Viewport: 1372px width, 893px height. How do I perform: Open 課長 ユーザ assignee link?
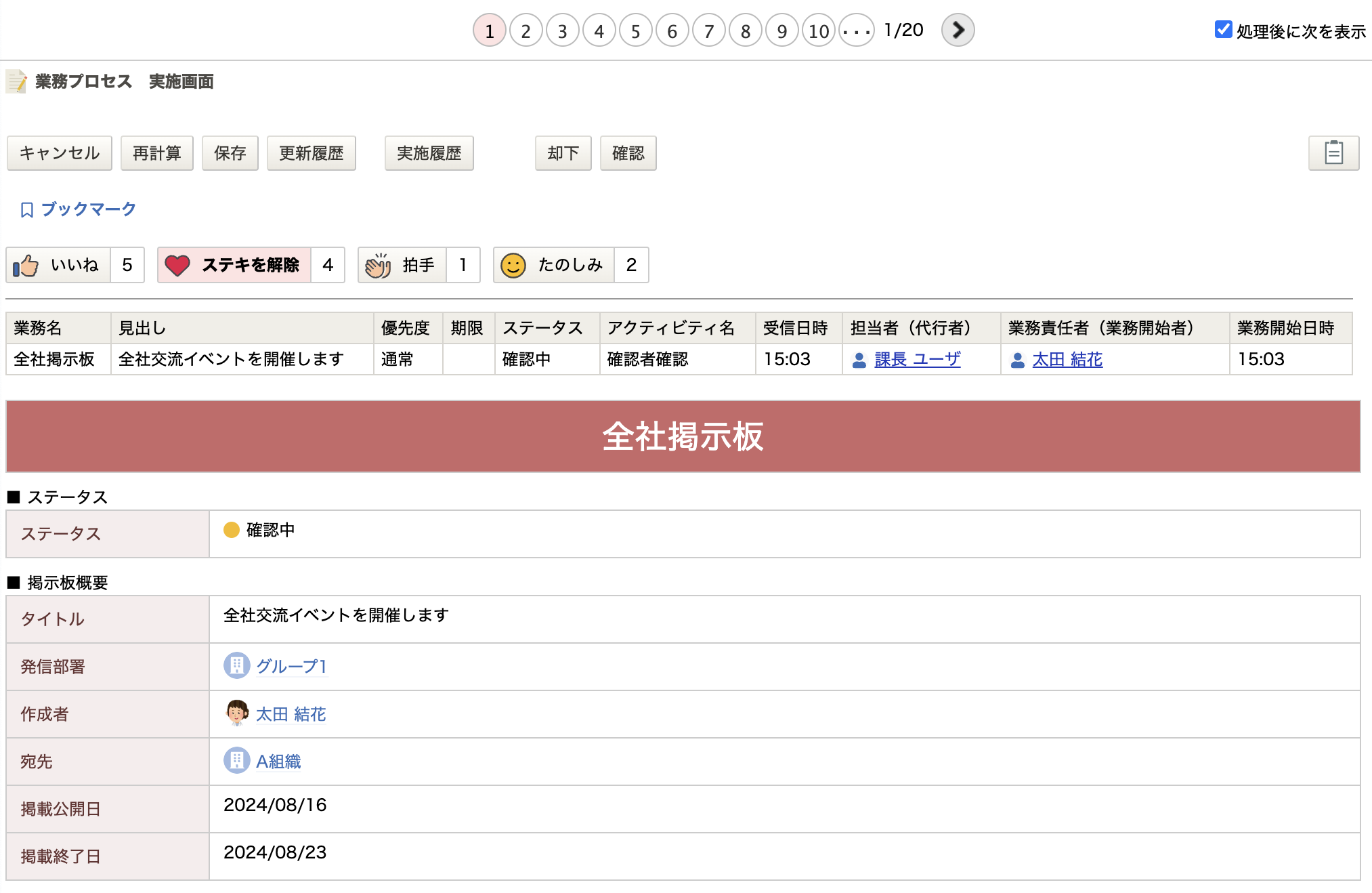click(917, 359)
